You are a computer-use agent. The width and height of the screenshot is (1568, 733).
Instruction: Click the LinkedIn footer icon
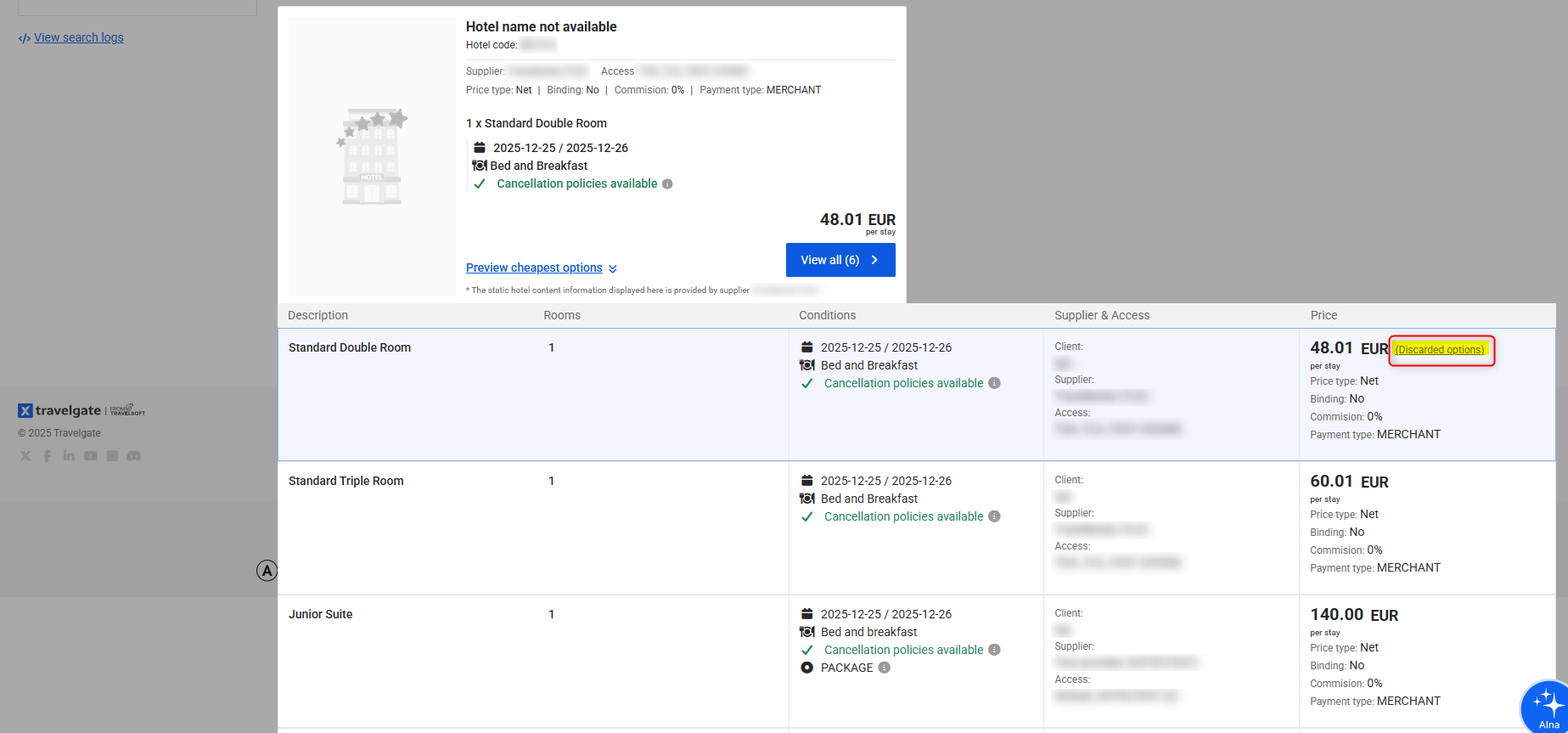pos(69,456)
